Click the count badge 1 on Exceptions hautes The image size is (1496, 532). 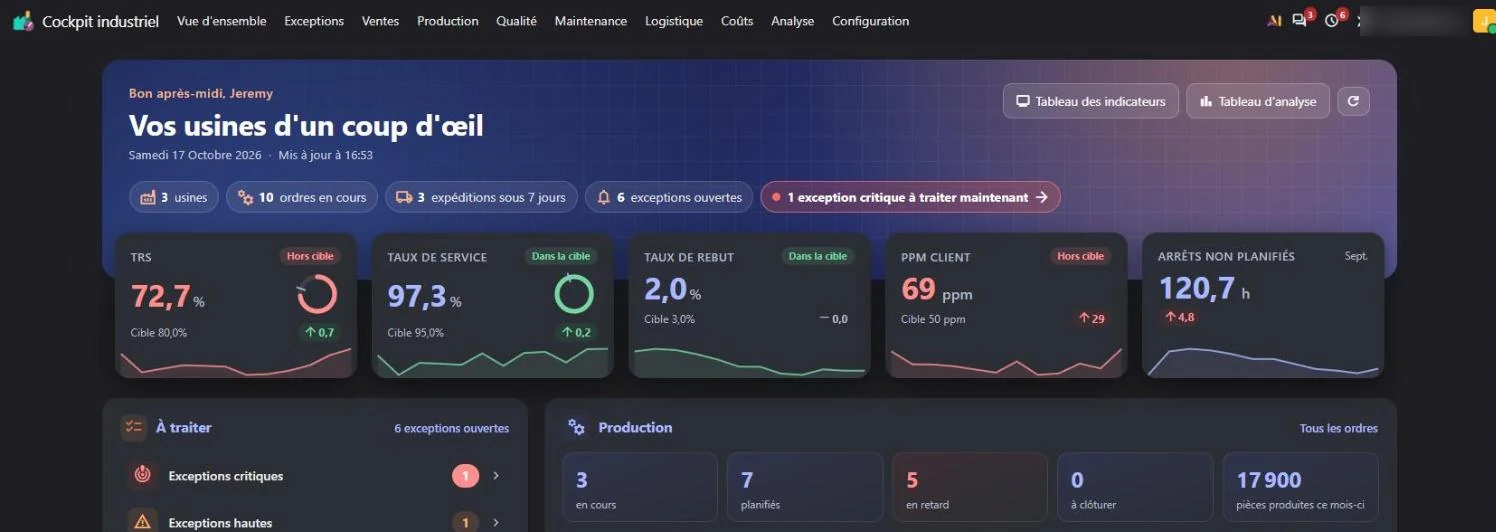click(465, 522)
